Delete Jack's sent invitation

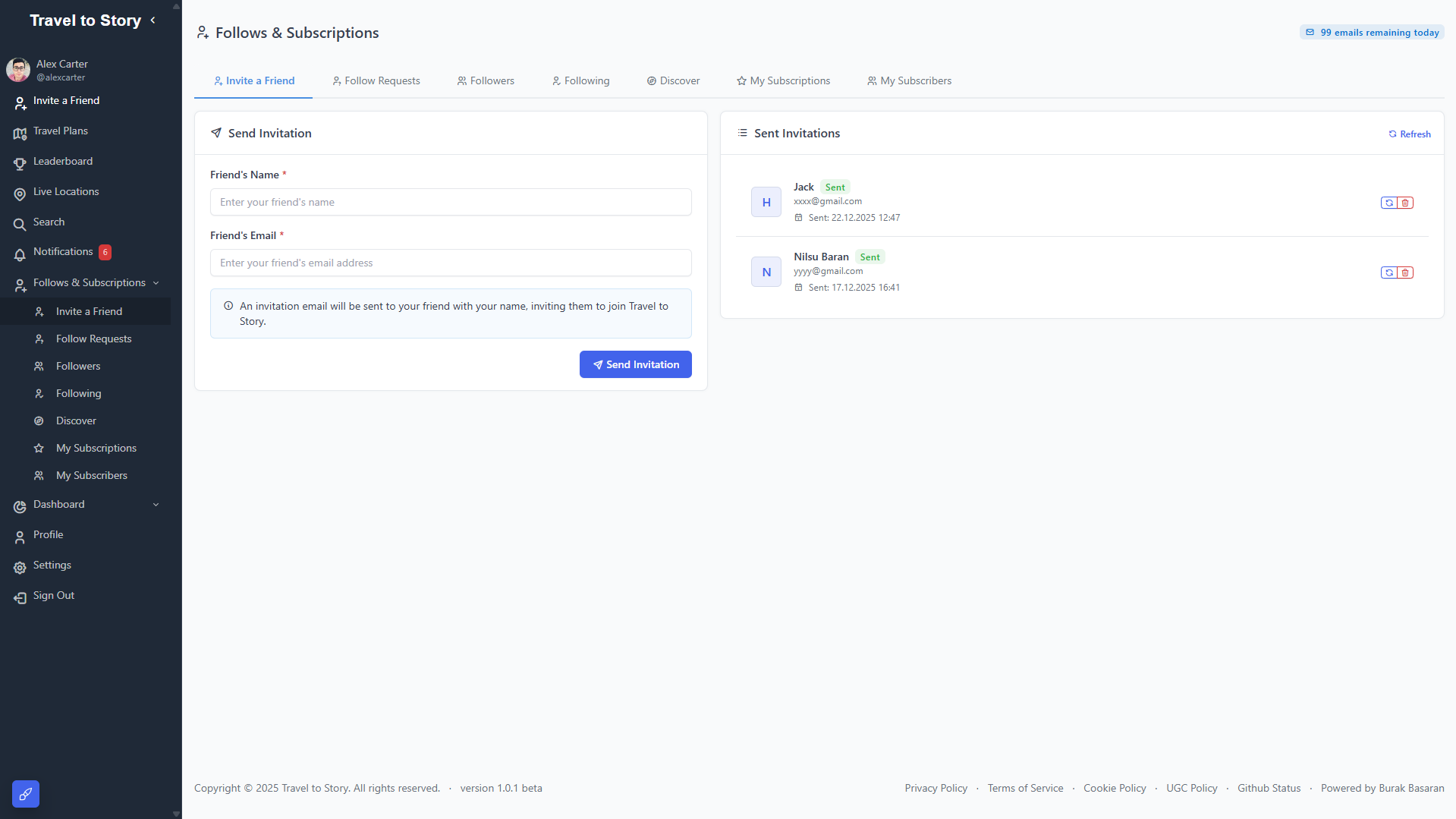tap(1405, 203)
